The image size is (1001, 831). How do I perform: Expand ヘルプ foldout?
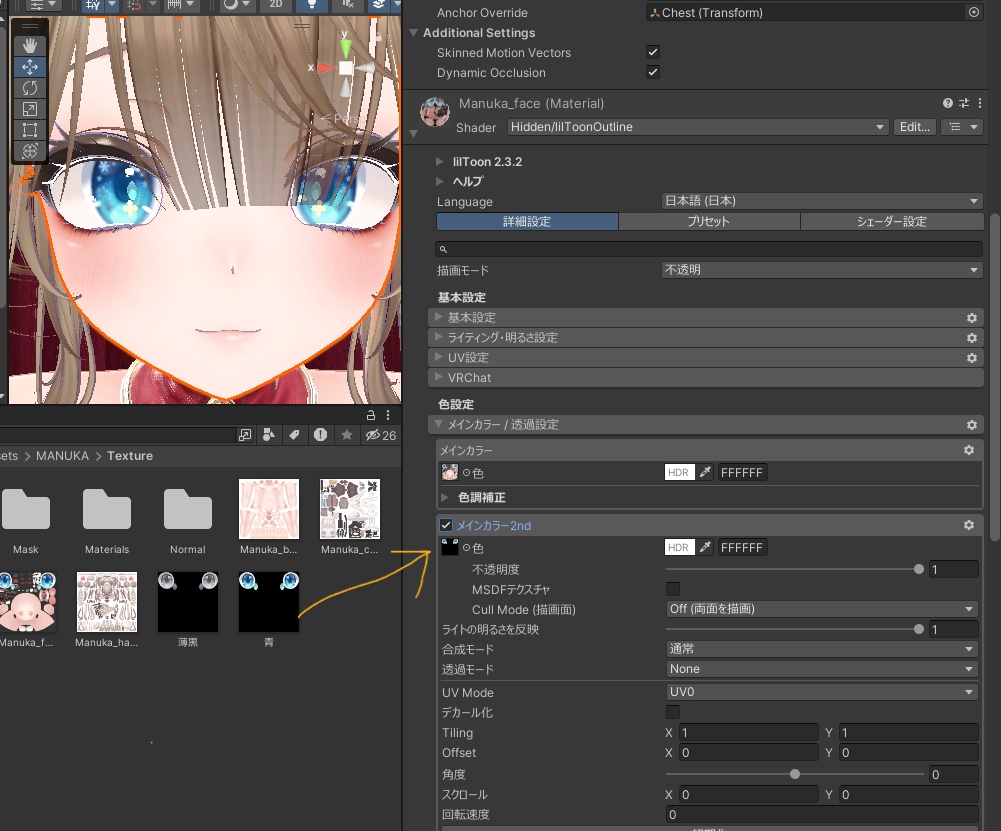pyautogui.click(x=439, y=181)
